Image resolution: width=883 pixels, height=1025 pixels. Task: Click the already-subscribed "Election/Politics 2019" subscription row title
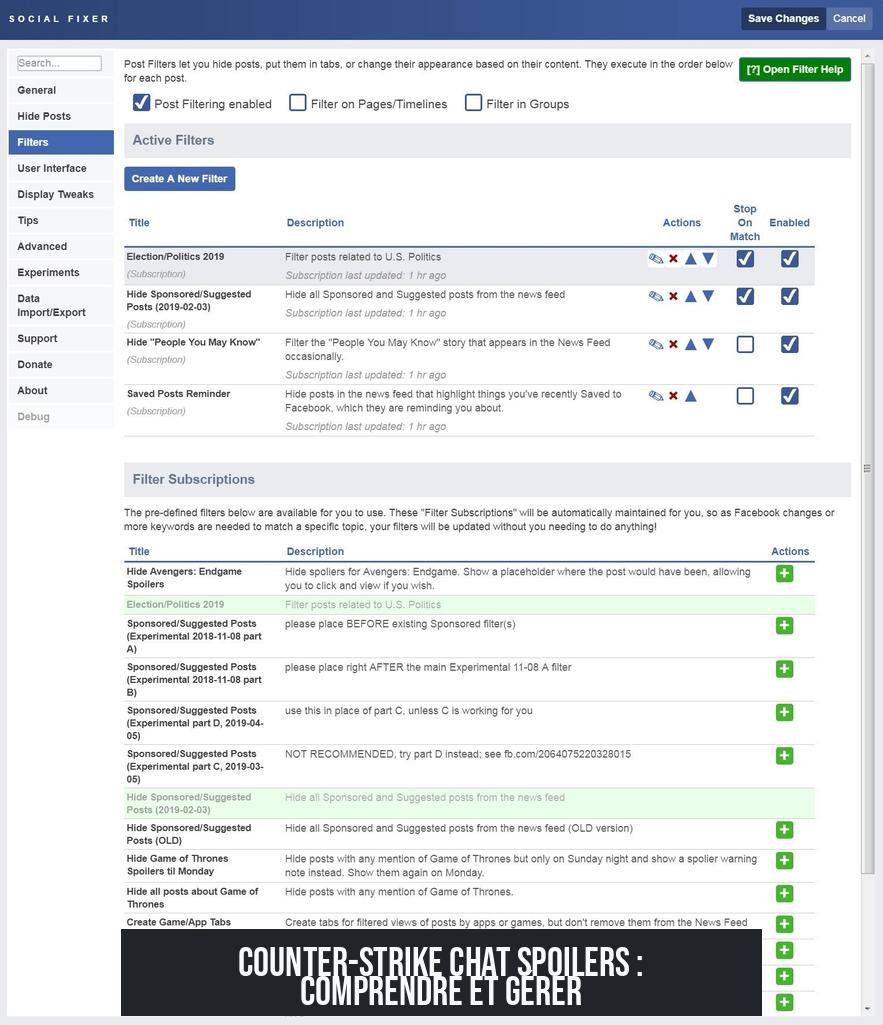coord(175,605)
